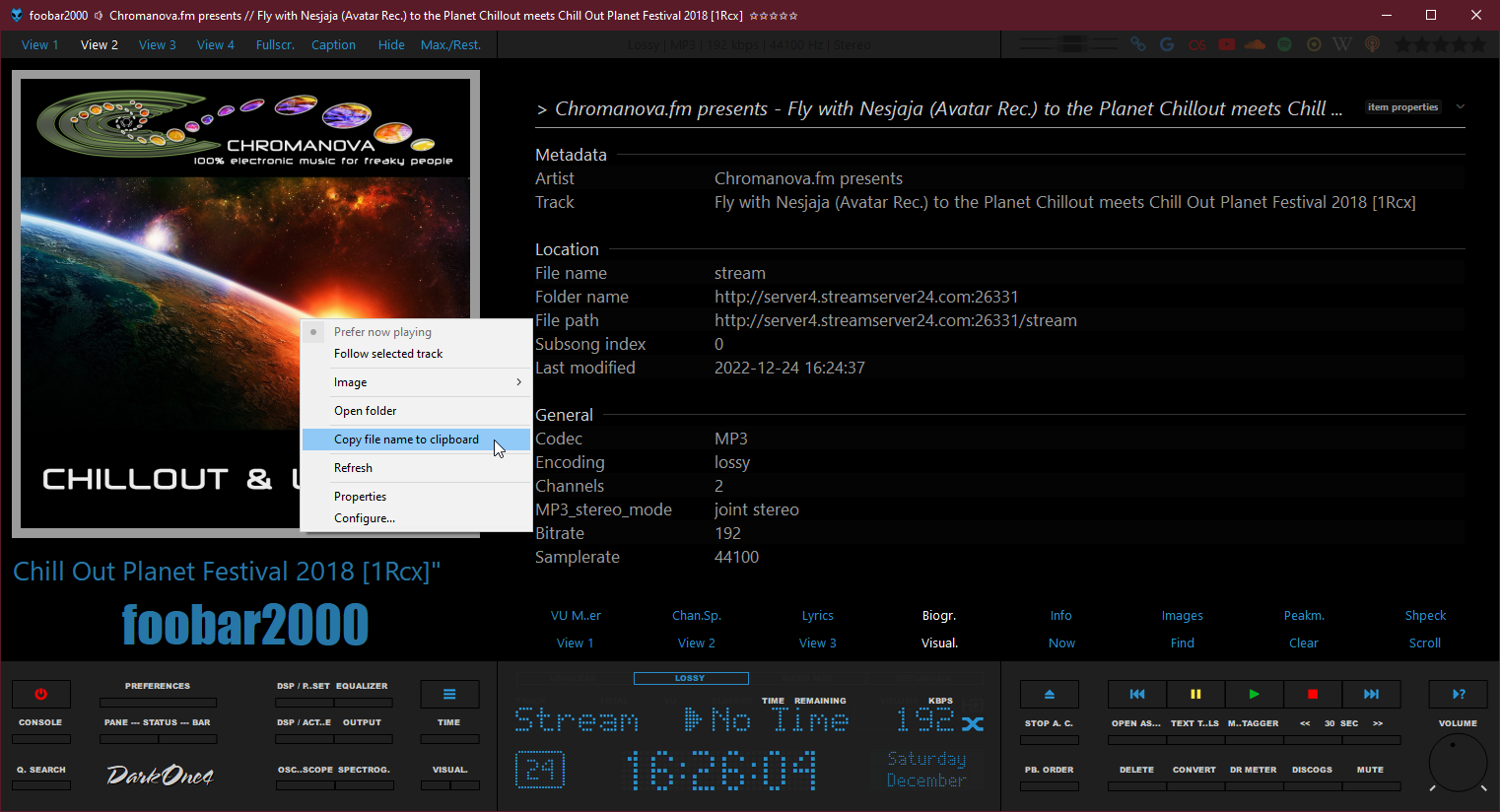The width and height of the screenshot is (1500, 812).
Task: Stop playback with the red square
Action: coord(1312,694)
